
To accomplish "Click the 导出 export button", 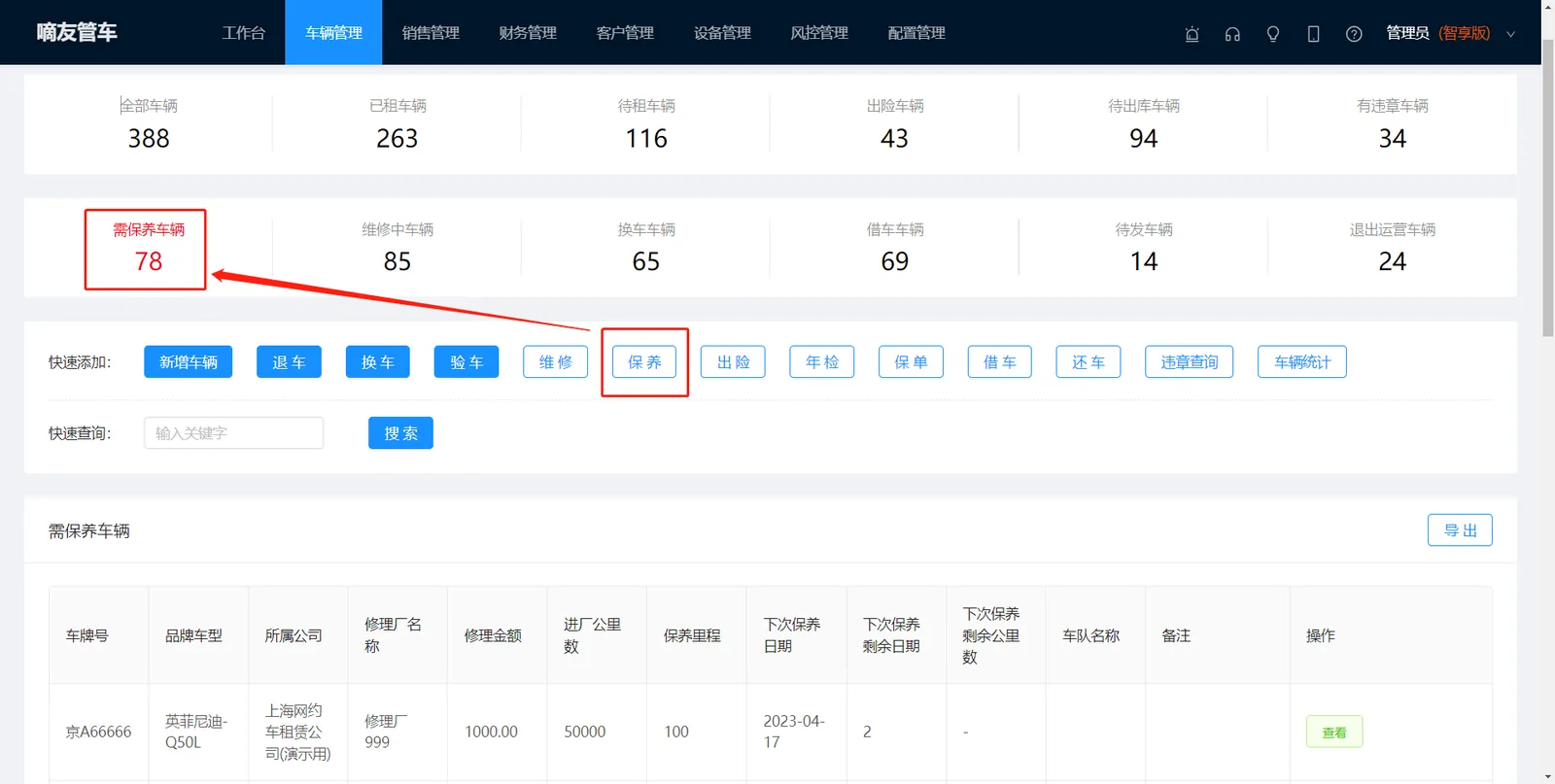I will pyautogui.click(x=1460, y=530).
